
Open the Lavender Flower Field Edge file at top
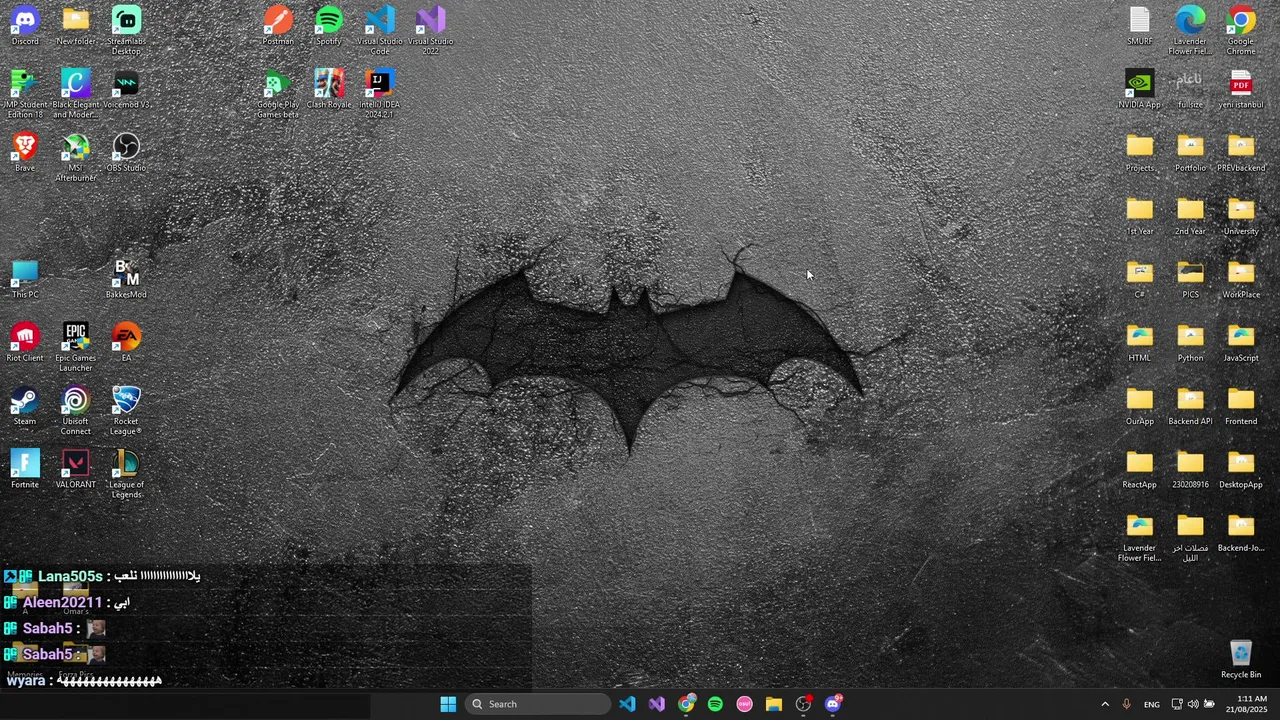(1190, 30)
